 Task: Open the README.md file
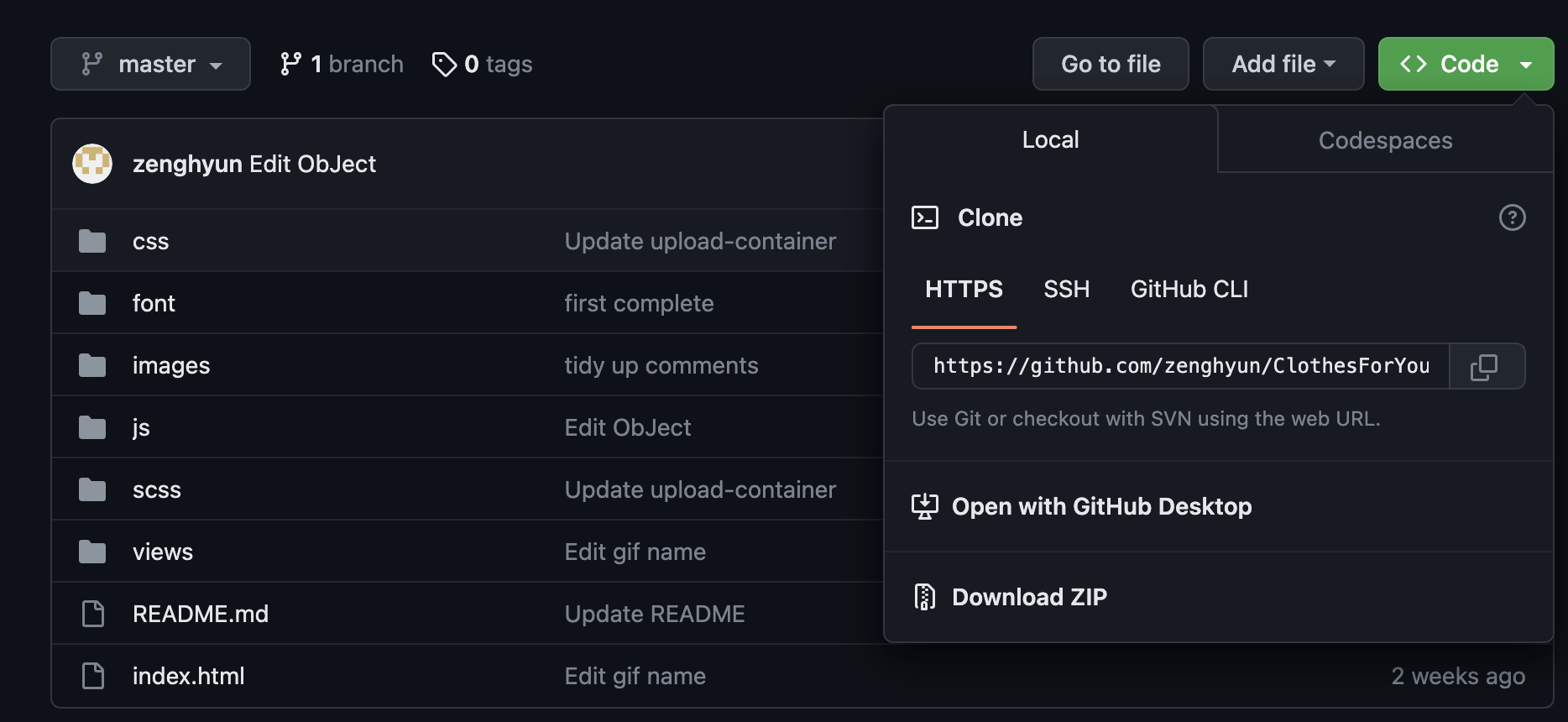coord(201,614)
